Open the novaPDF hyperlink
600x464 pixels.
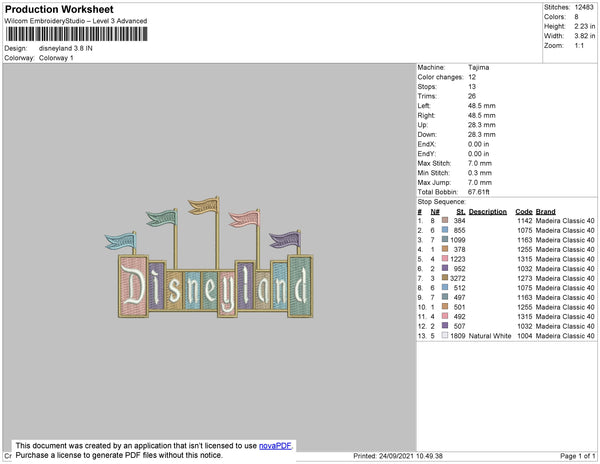(275, 446)
